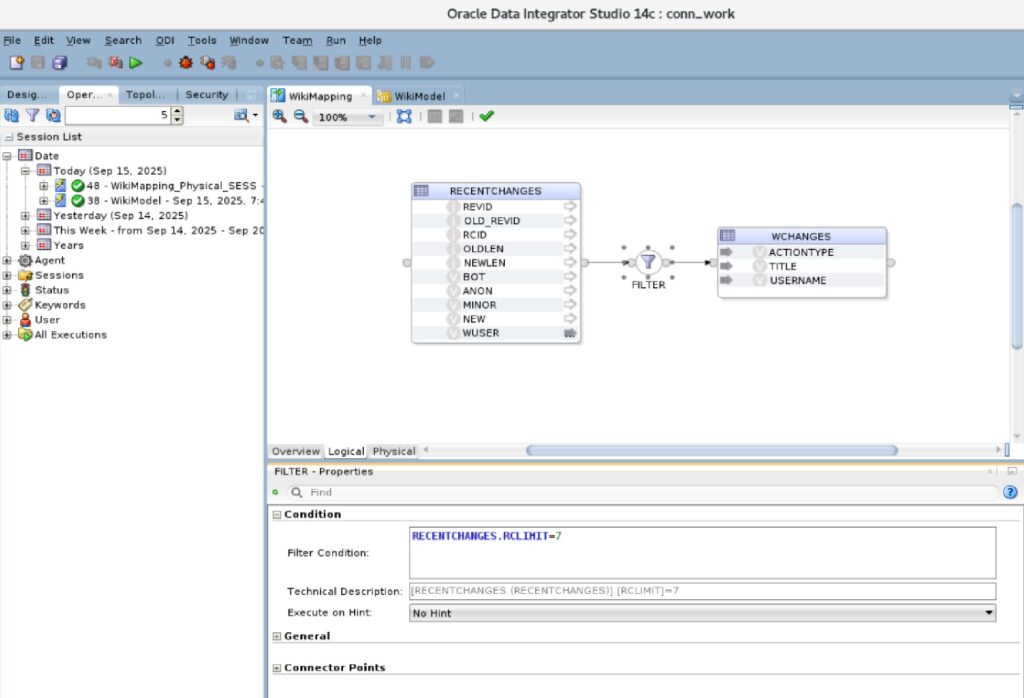Select the USERNAME attribute in WCHANGES
This screenshot has width=1024, height=698.
pos(797,280)
